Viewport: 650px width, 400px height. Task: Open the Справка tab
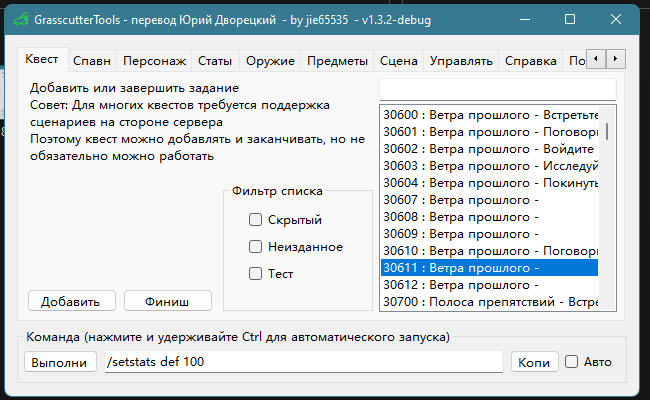tap(530, 61)
